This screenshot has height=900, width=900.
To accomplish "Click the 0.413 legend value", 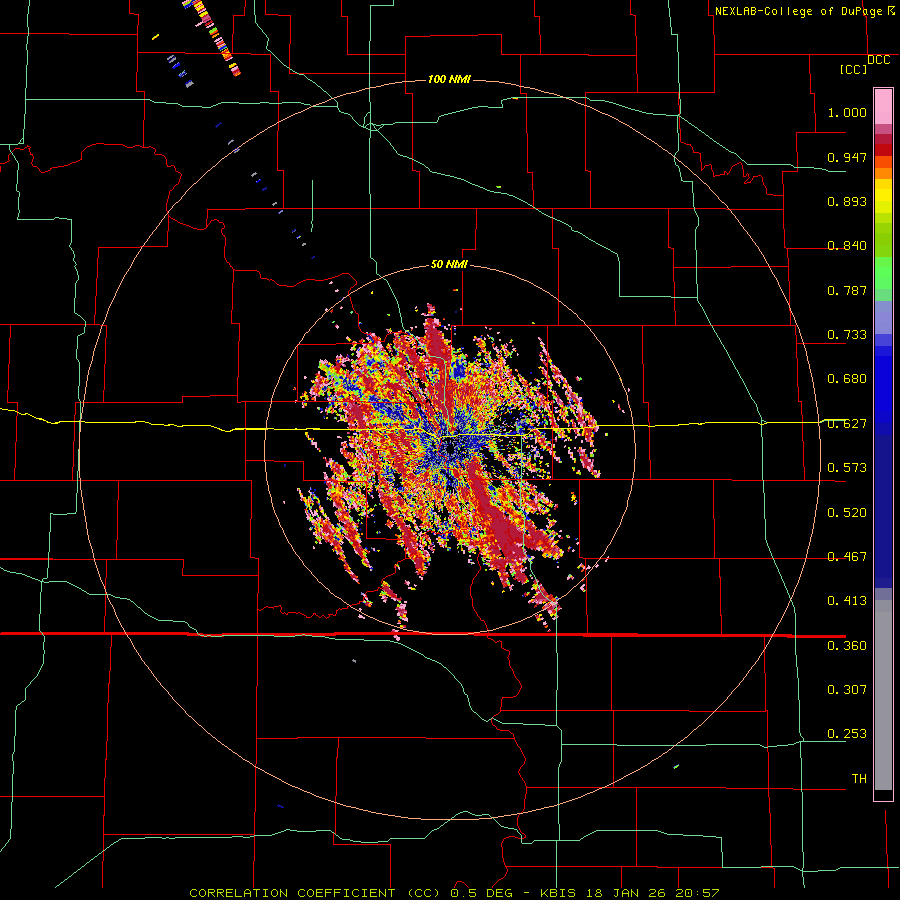I will click(x=847, y=601).
